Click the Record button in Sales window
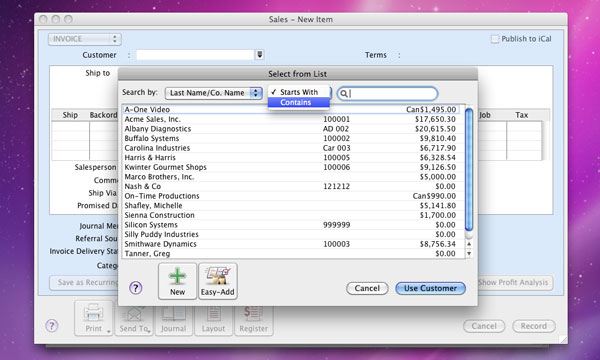Viewport: 600px width, 360px height. (533, 326)
